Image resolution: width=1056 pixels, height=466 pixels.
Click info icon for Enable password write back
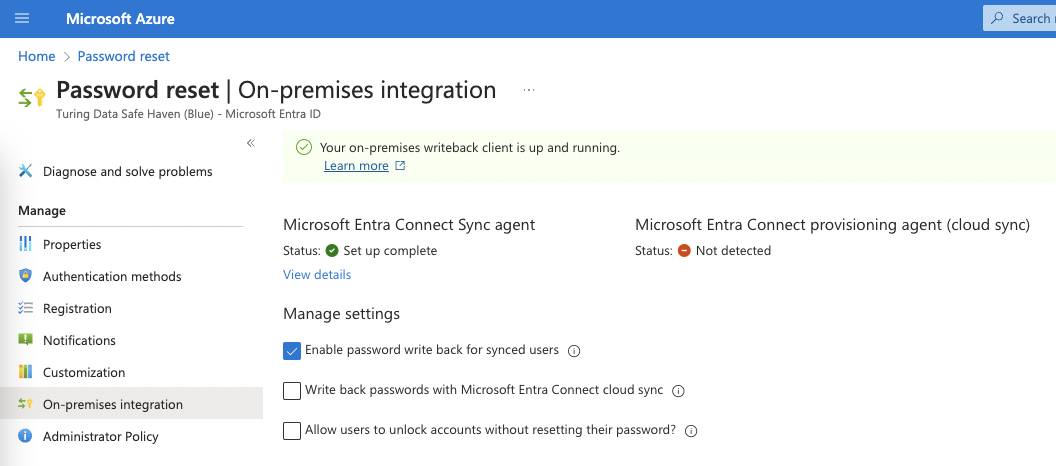pos(574,351)
